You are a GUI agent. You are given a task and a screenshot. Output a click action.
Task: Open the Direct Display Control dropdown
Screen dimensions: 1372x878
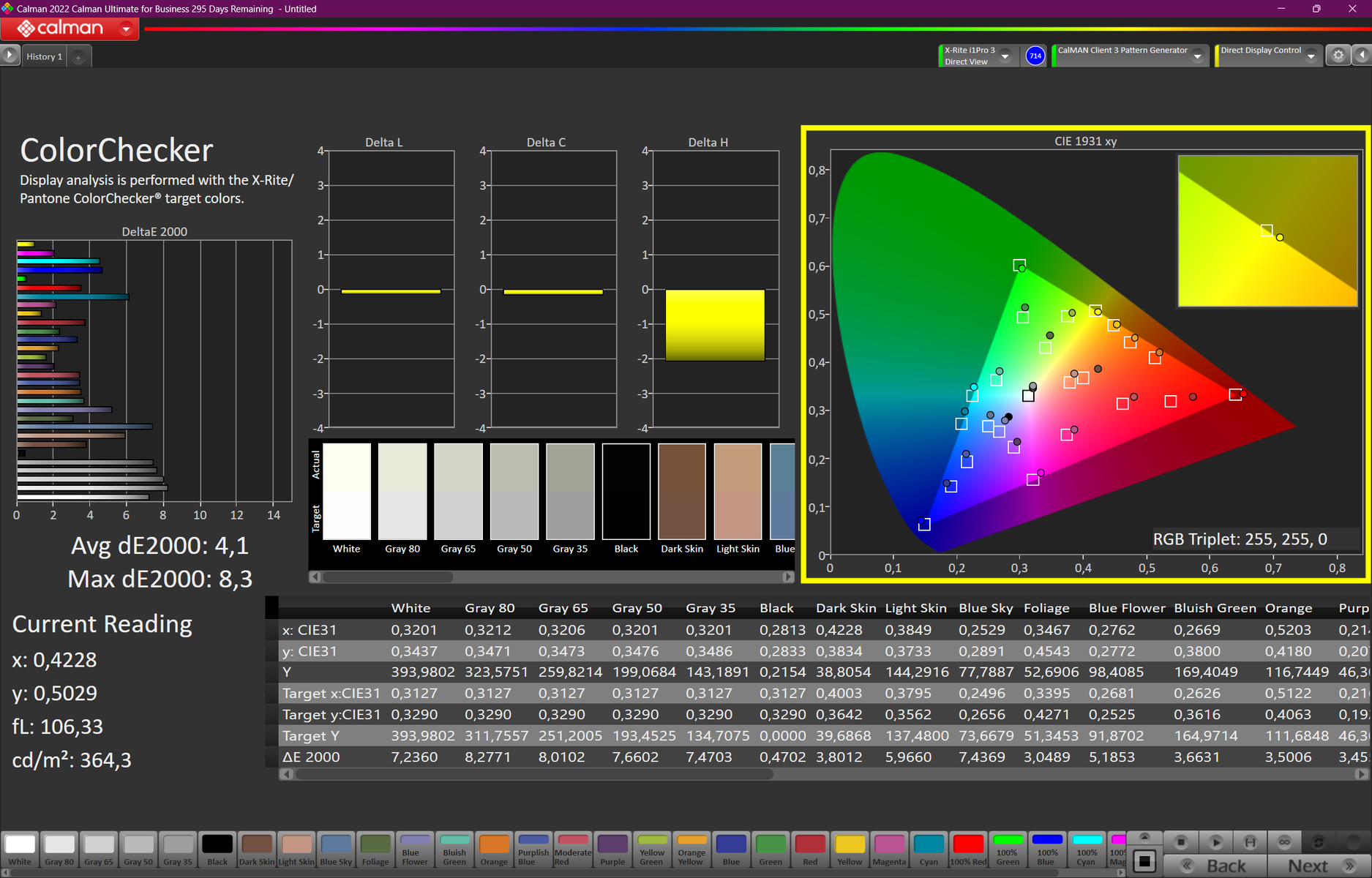coord(1311,56)
